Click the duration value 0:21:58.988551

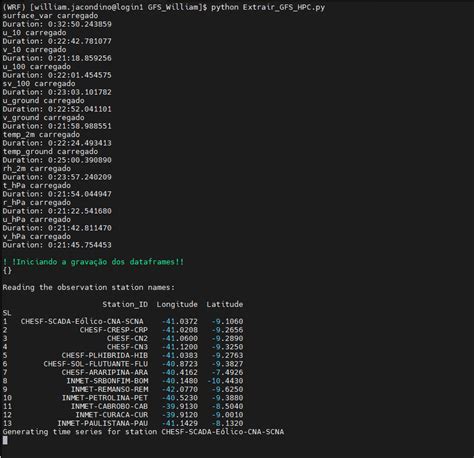(x=80, y=126)
